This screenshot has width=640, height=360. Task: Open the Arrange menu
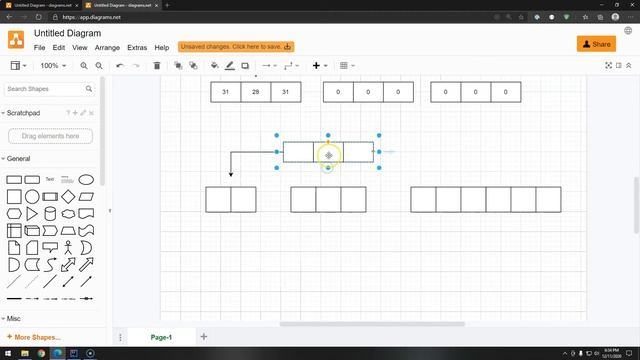point(107,47)
